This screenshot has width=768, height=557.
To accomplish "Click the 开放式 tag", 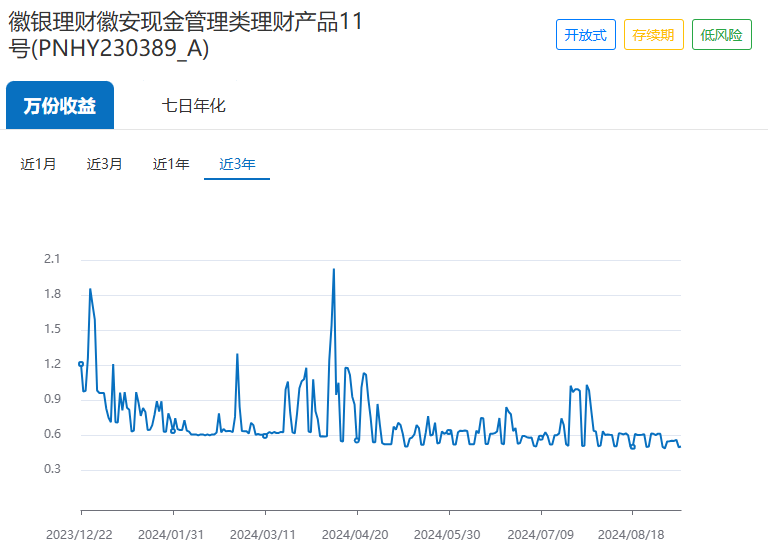I will pyautogui.click(x=586, y=35).
